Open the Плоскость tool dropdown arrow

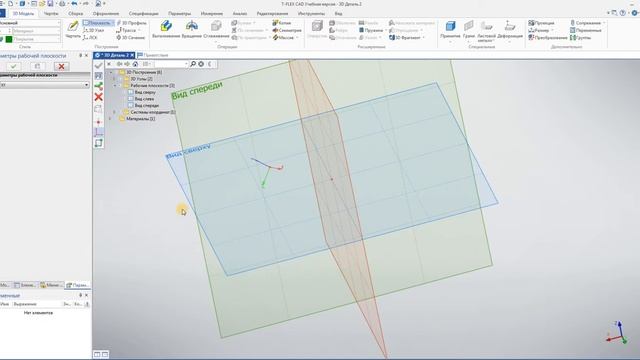112,23
